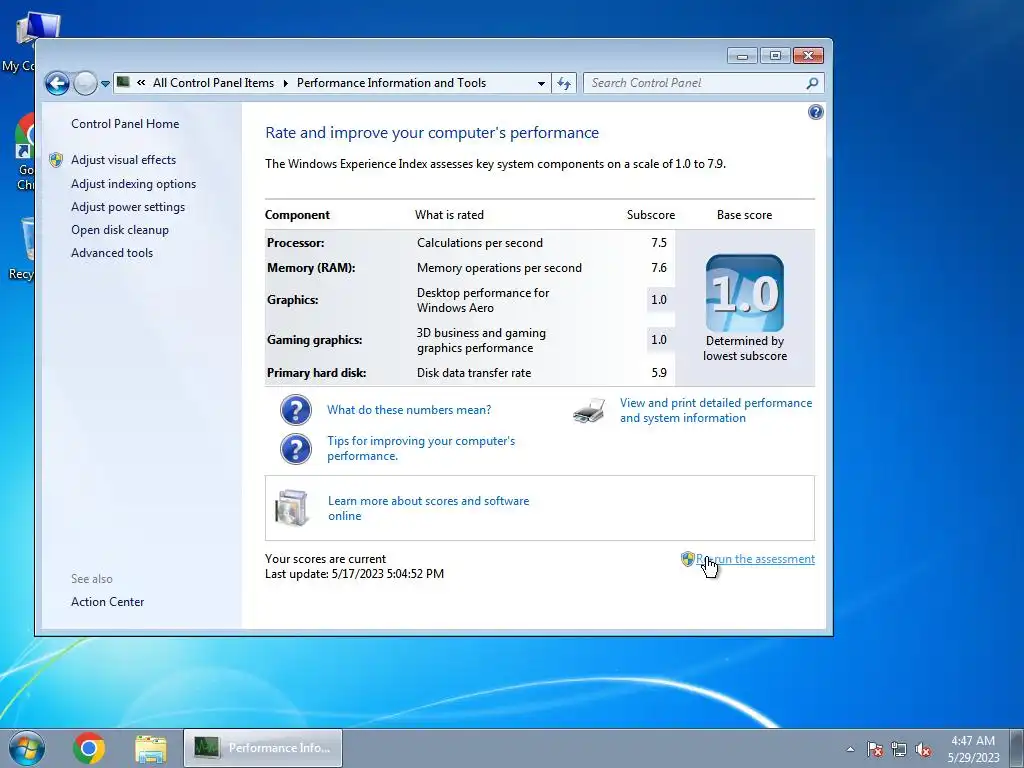The width and height of the screenshot is (1024, 768).
Task: Open 'What do these numbers mean?' link
Action: tap(409, 409)
